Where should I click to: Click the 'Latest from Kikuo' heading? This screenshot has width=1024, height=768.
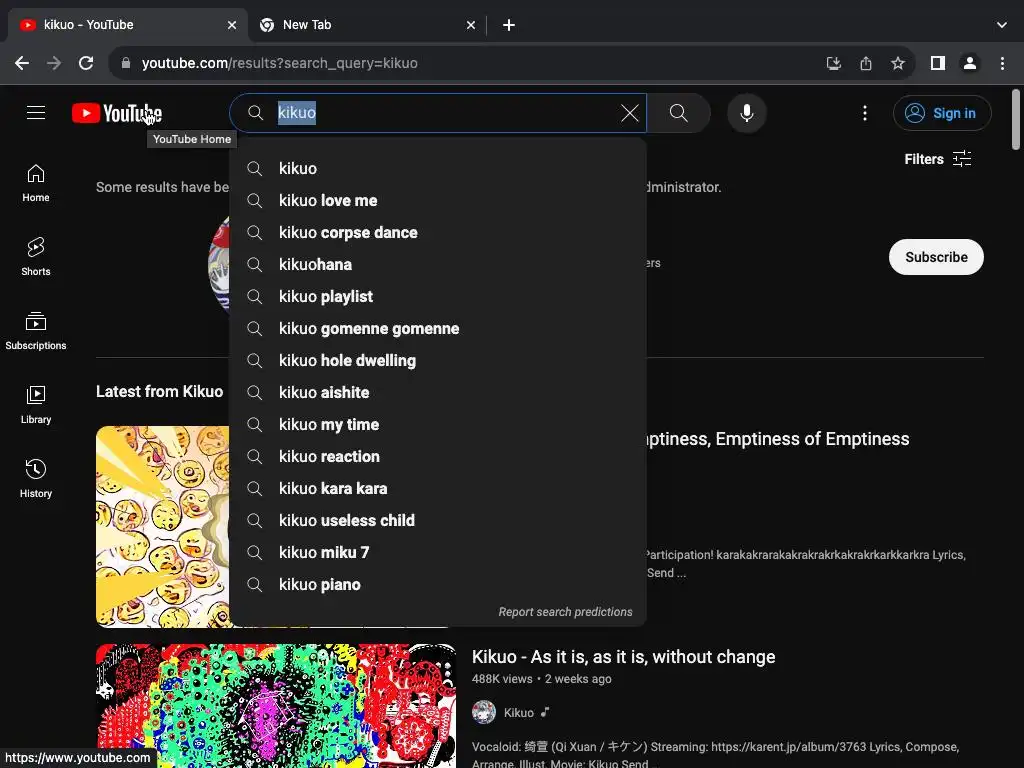coord(159,391)
